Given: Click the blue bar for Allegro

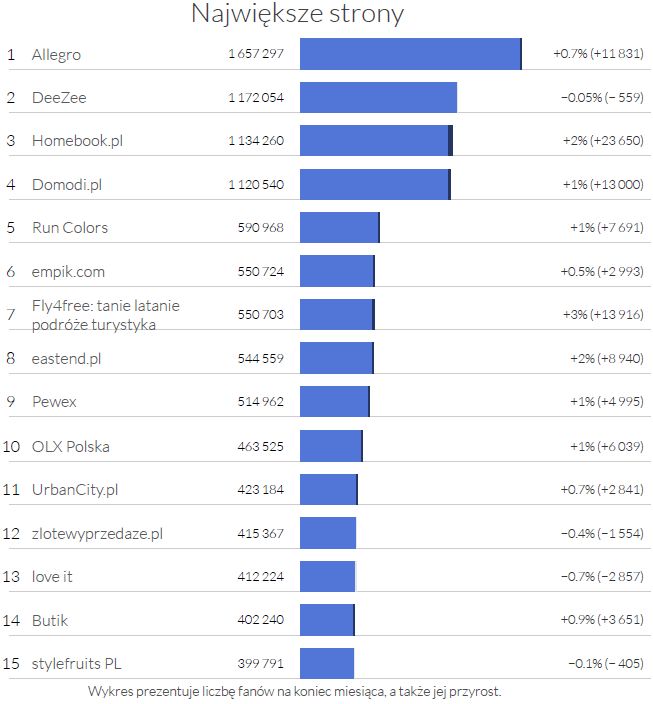Looking at the screenshot, I should (x=410, y=54).
